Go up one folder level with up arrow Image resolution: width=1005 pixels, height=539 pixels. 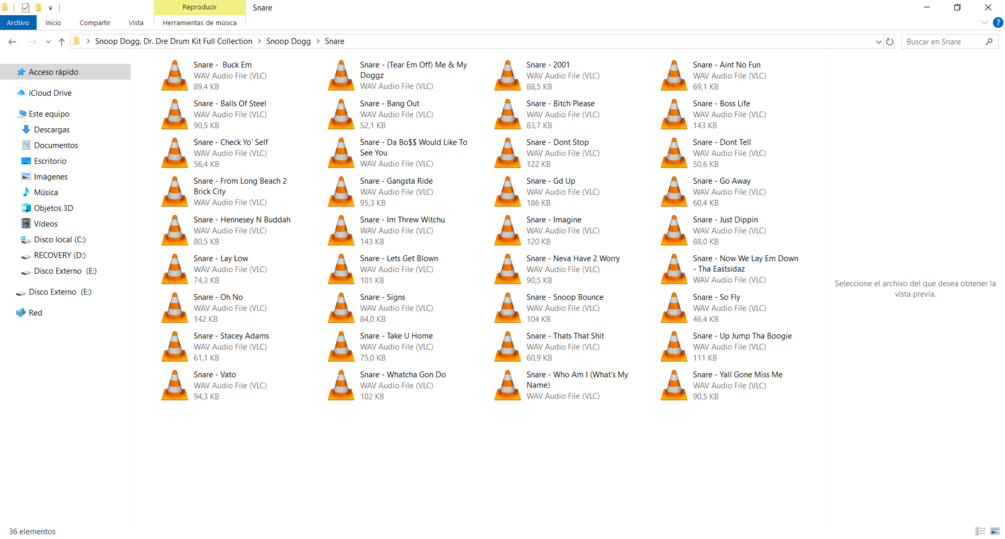[x=62, y=42]
